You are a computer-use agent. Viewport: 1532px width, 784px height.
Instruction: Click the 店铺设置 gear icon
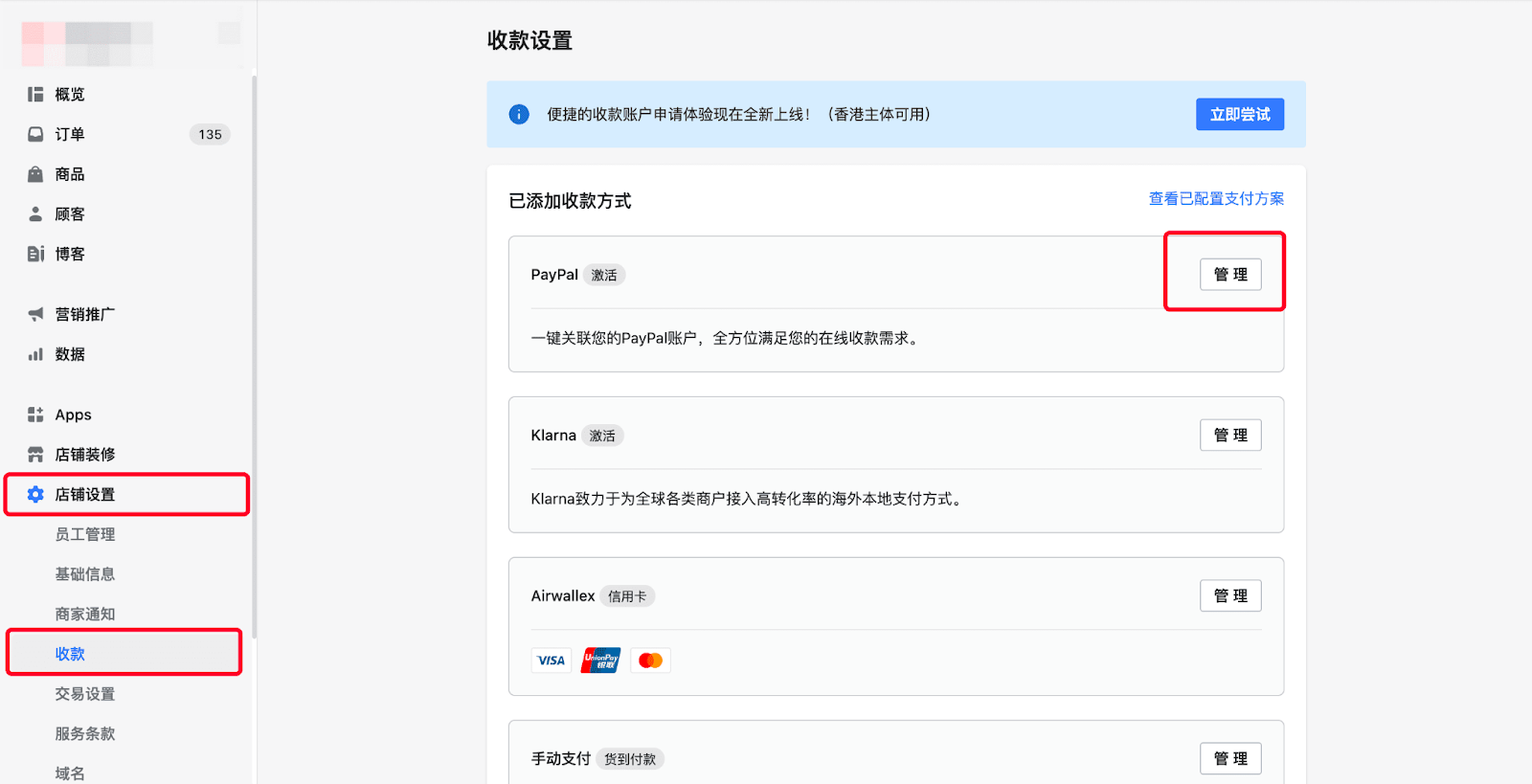coord(35,494)
